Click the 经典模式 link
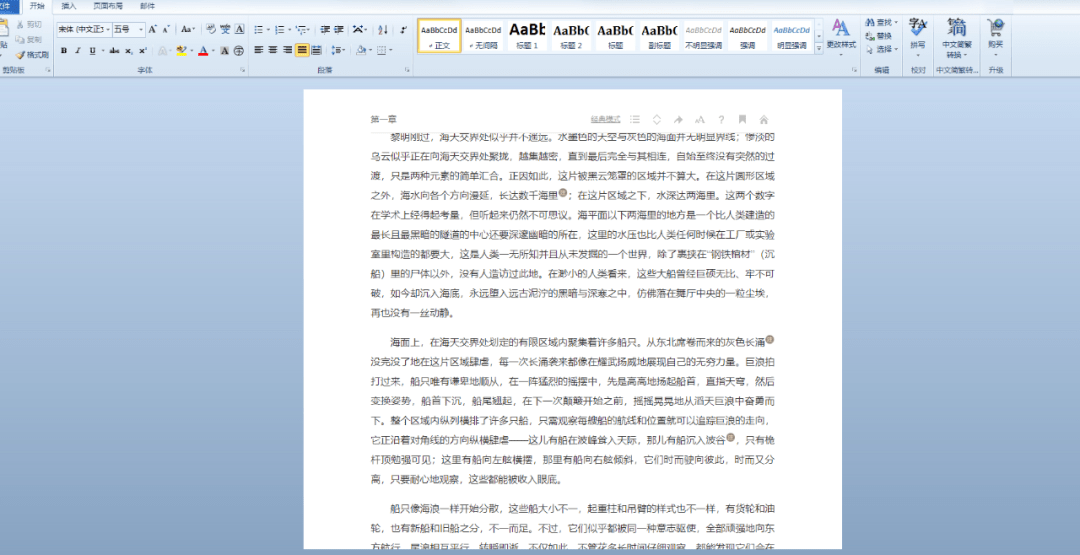The image size is (1080, 555). [x=605, y=119]
